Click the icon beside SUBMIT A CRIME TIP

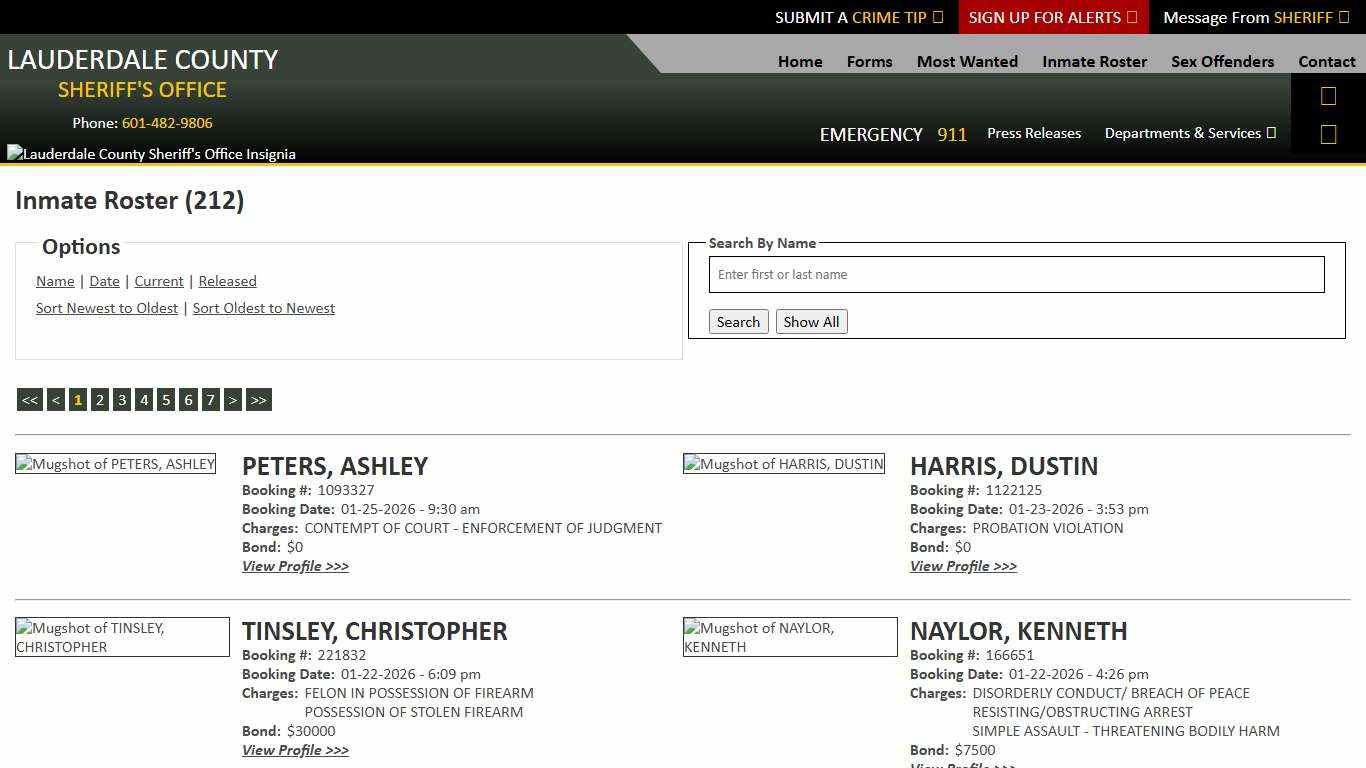coord(938,17)
